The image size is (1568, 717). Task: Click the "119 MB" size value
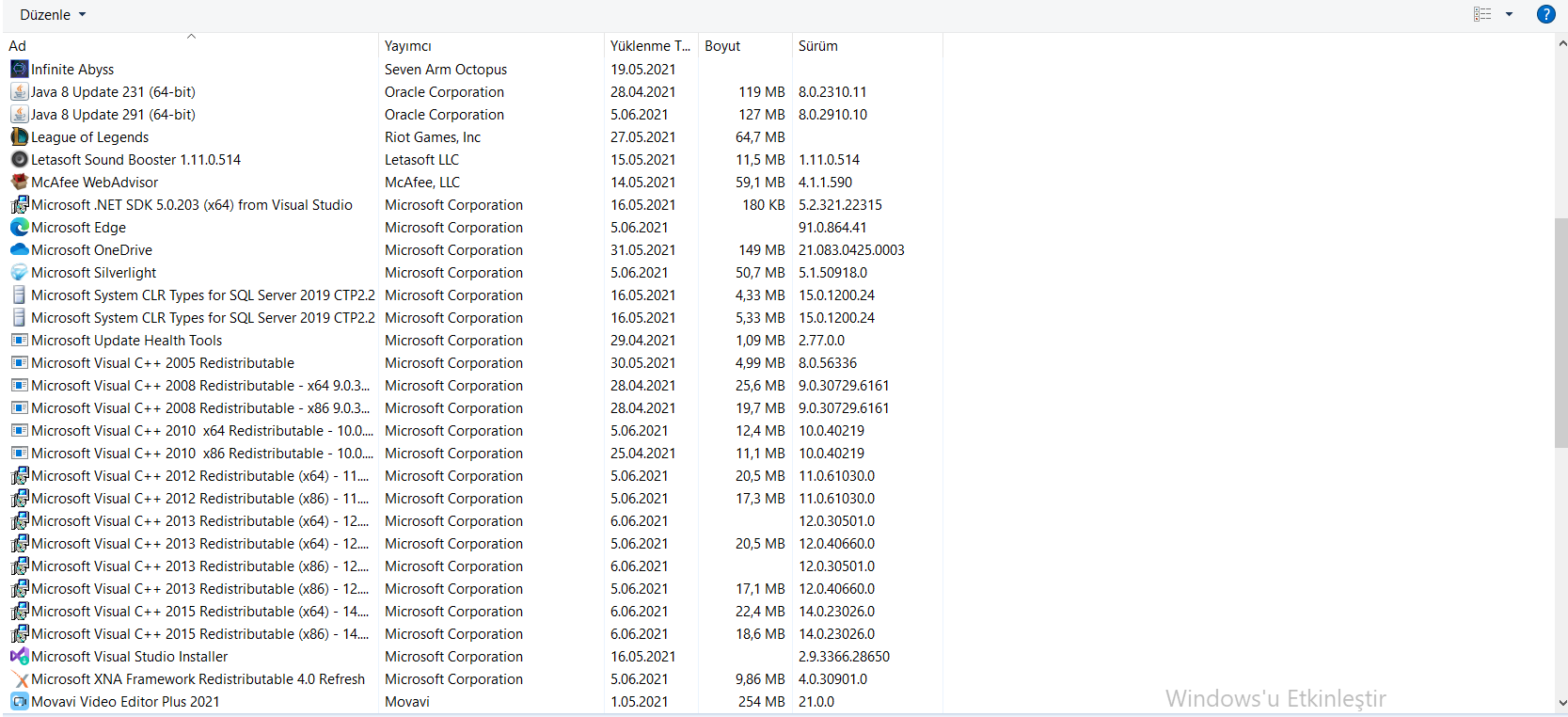[762, 91]
